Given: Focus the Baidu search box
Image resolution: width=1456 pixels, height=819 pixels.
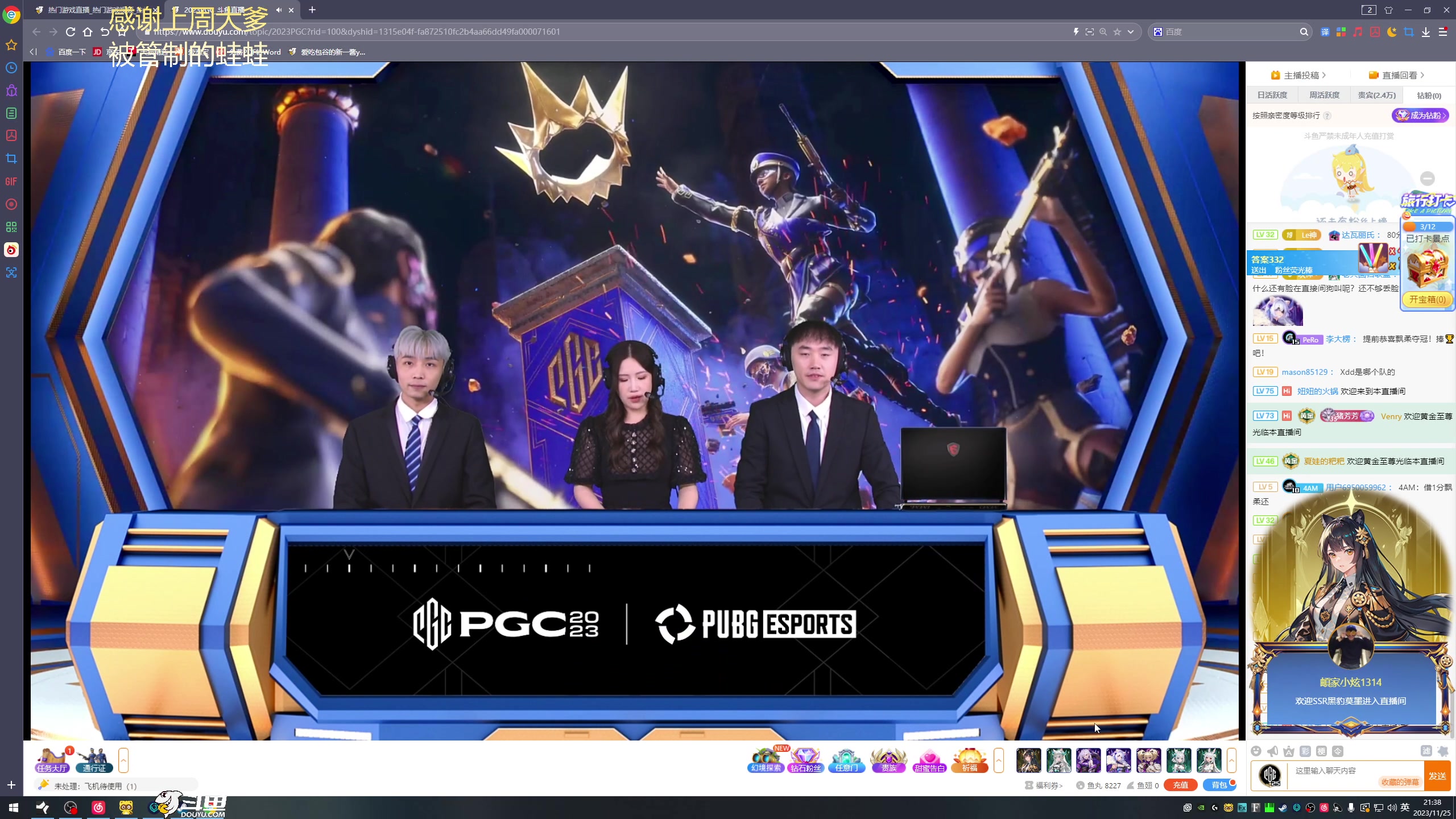Looking at the screenshot, I should [1230, 32].
